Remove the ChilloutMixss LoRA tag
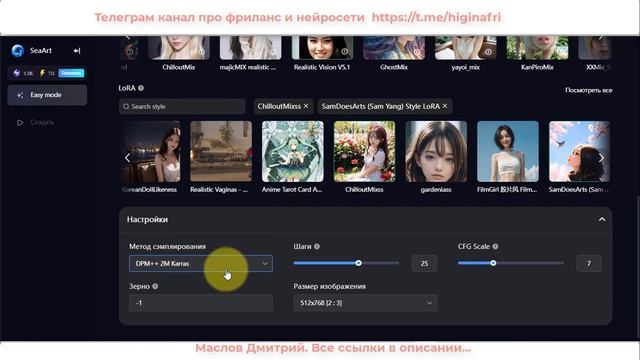The width and height of the screenshot is (640, 360). click(306, 106)
